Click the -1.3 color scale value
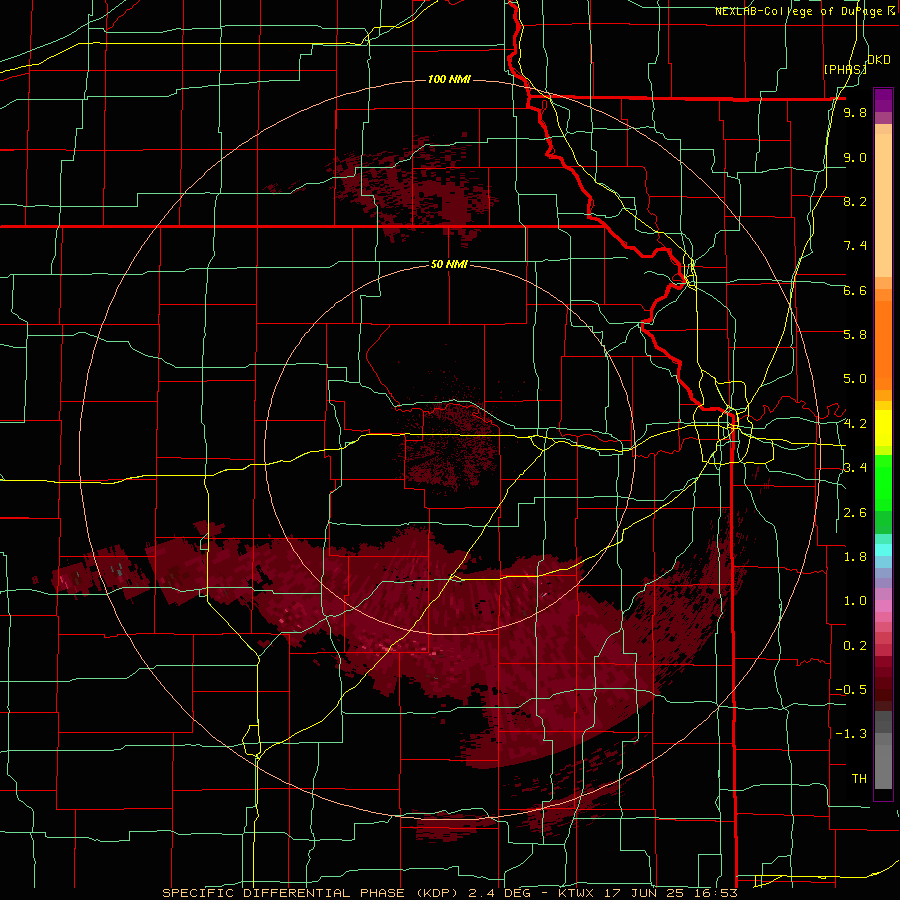 (851, 734)
